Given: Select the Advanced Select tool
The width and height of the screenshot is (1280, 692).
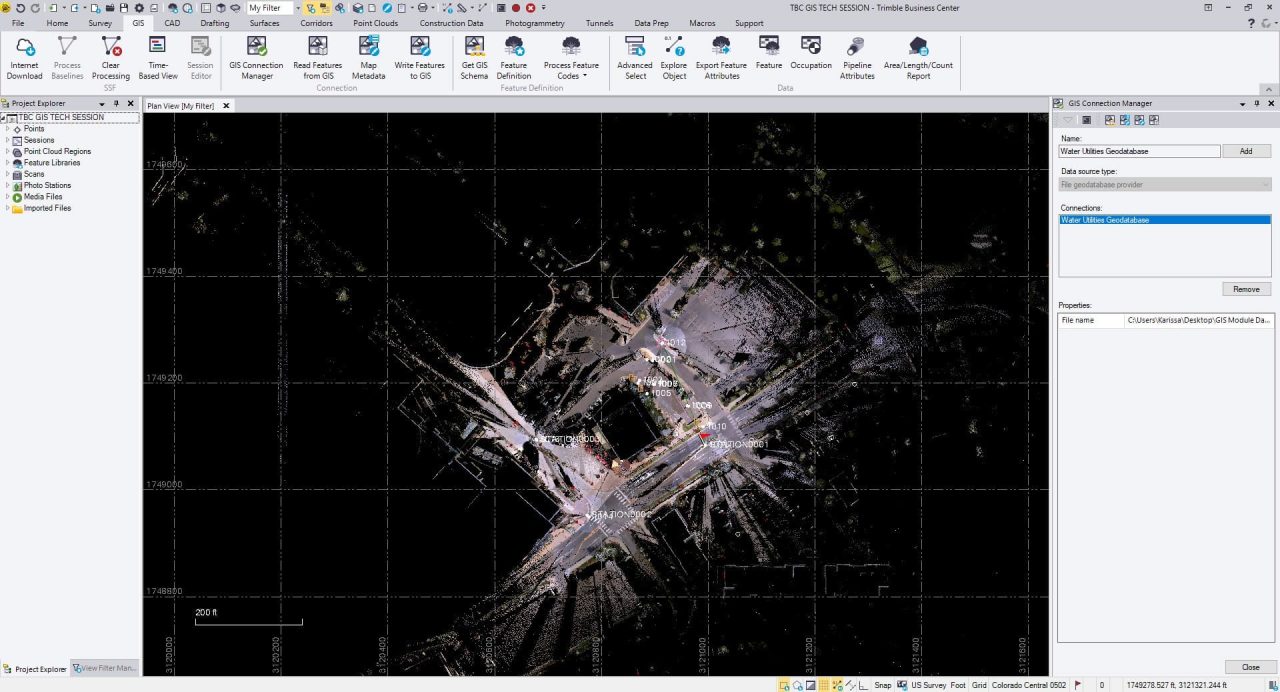Looking at the screenshot, I should coord(635,57).
